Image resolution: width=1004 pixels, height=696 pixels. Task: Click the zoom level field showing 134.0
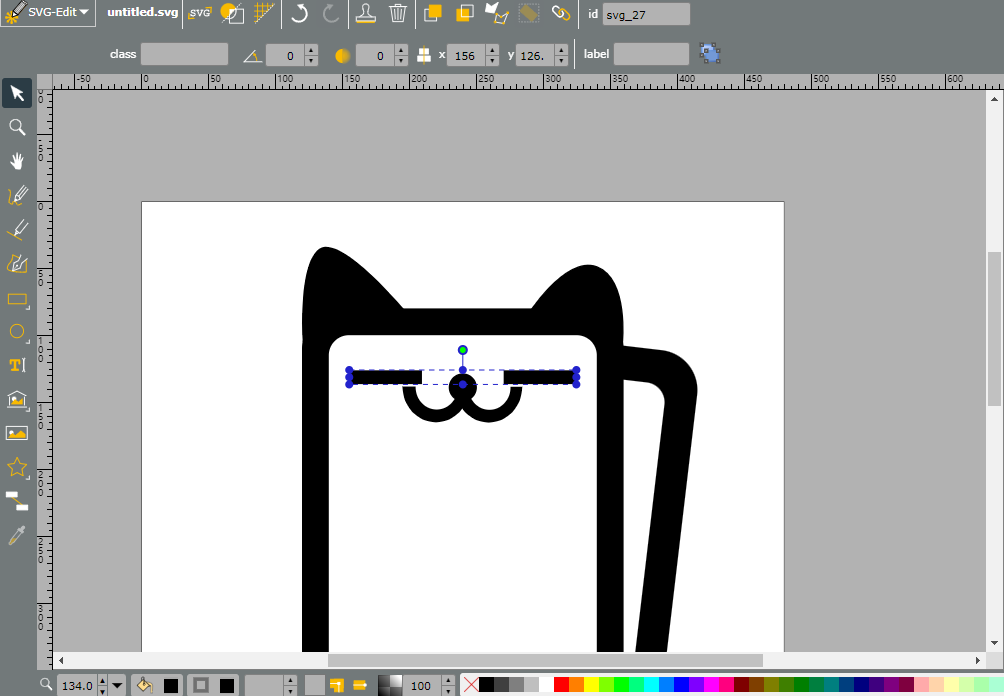[x=77, y=686]
